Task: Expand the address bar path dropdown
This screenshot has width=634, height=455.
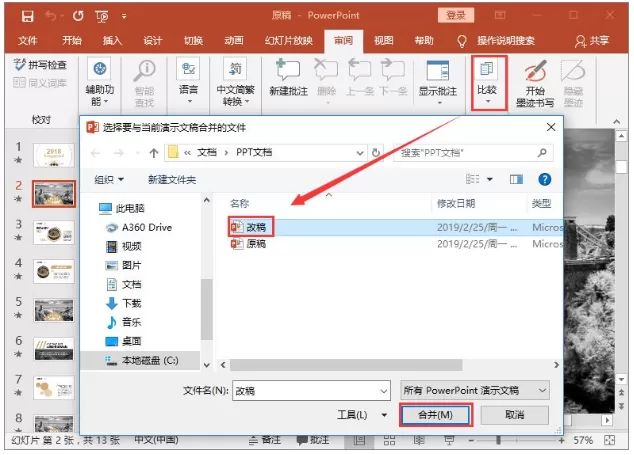Action: [x=359, y=153]
